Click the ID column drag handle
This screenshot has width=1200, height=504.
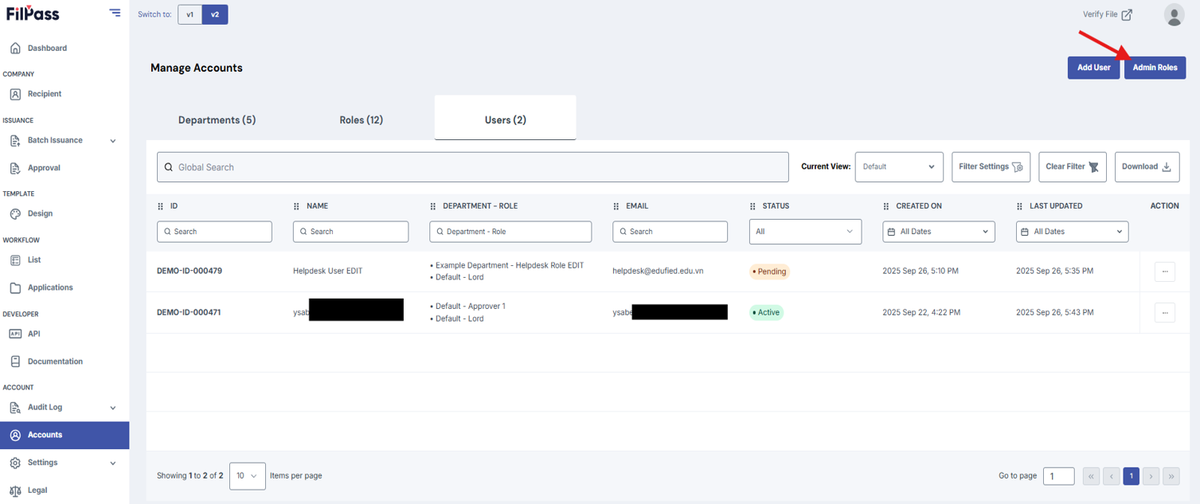(x=161, y=206)
